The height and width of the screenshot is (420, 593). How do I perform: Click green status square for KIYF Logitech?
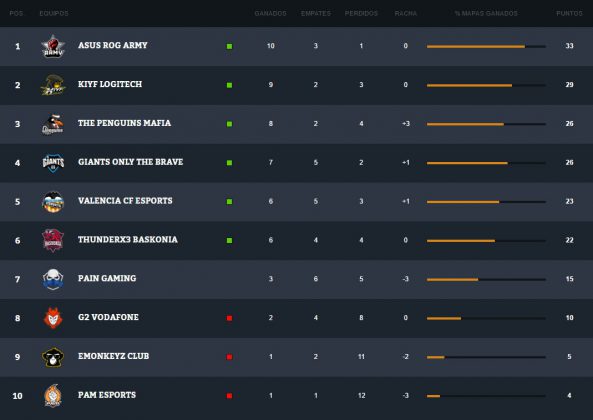tap(229, 85)
